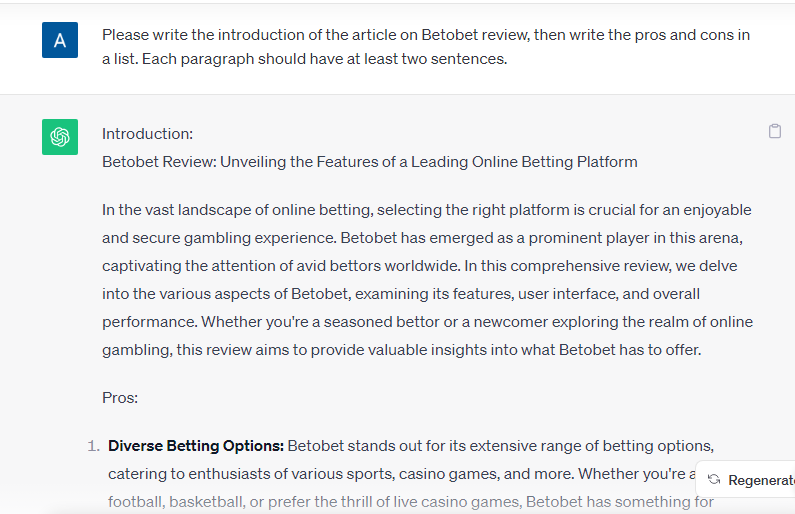Viewport: 795px width, 514px height.
Task: Click the line "captivating the attention of avid bettors"
Action: pyautogui.click(x=419, y=266)
